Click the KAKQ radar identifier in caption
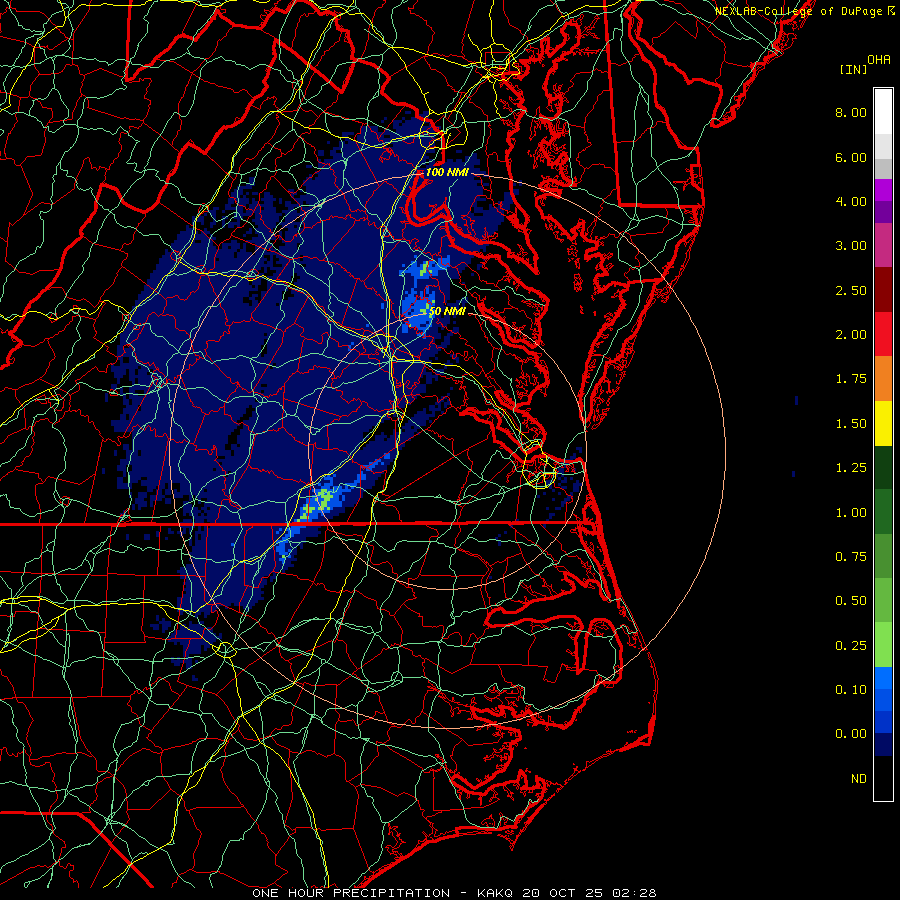 [497, 893]
